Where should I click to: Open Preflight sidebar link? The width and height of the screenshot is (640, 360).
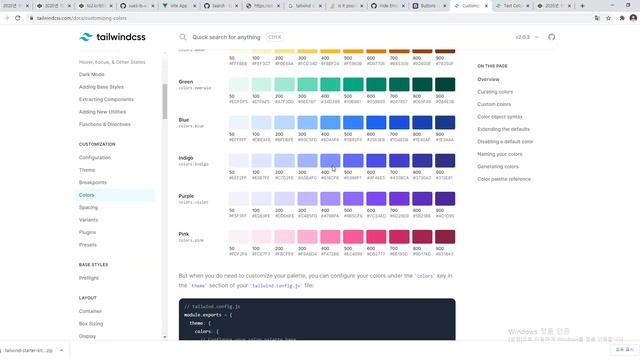(89, 278)
